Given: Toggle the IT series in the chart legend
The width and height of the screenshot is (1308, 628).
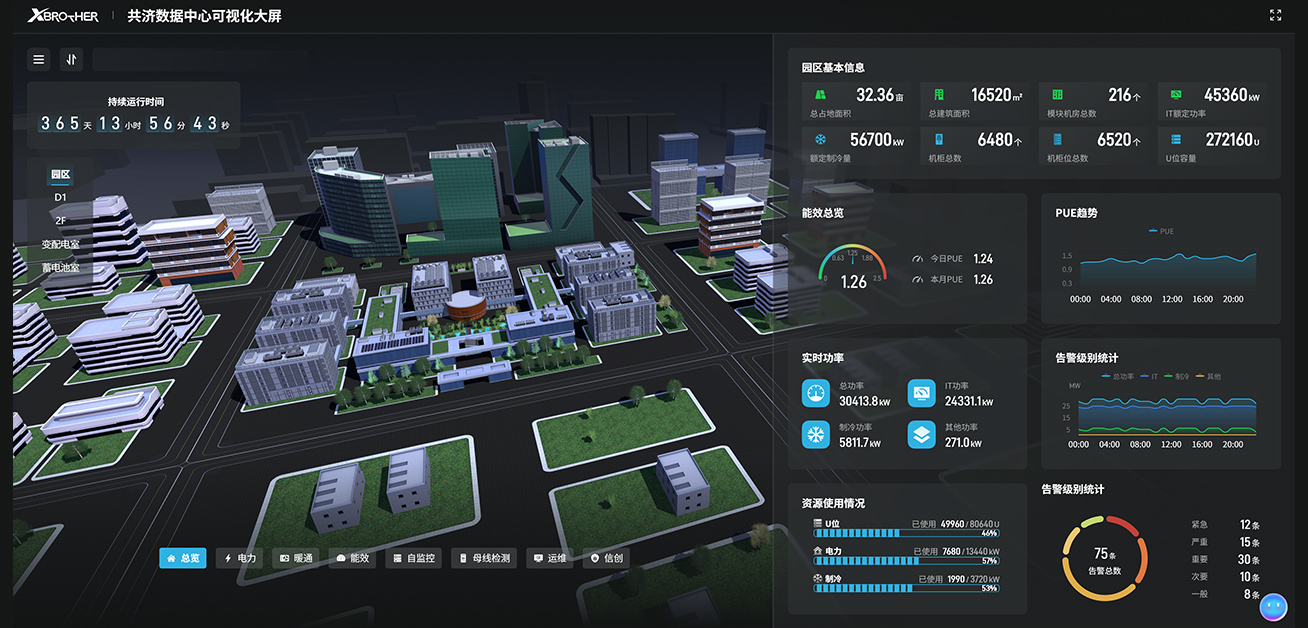Looking at the screenshot, I should (x=1148, y=376).
